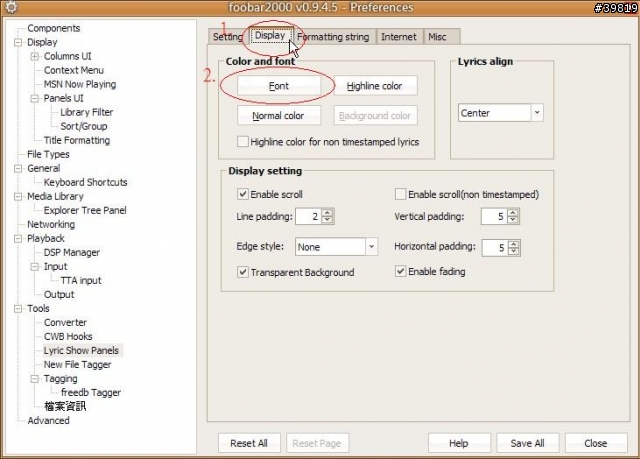Decrease Horizontal padding with the down arrow
This screenshot has height=459, width=640.
point(514,251)
